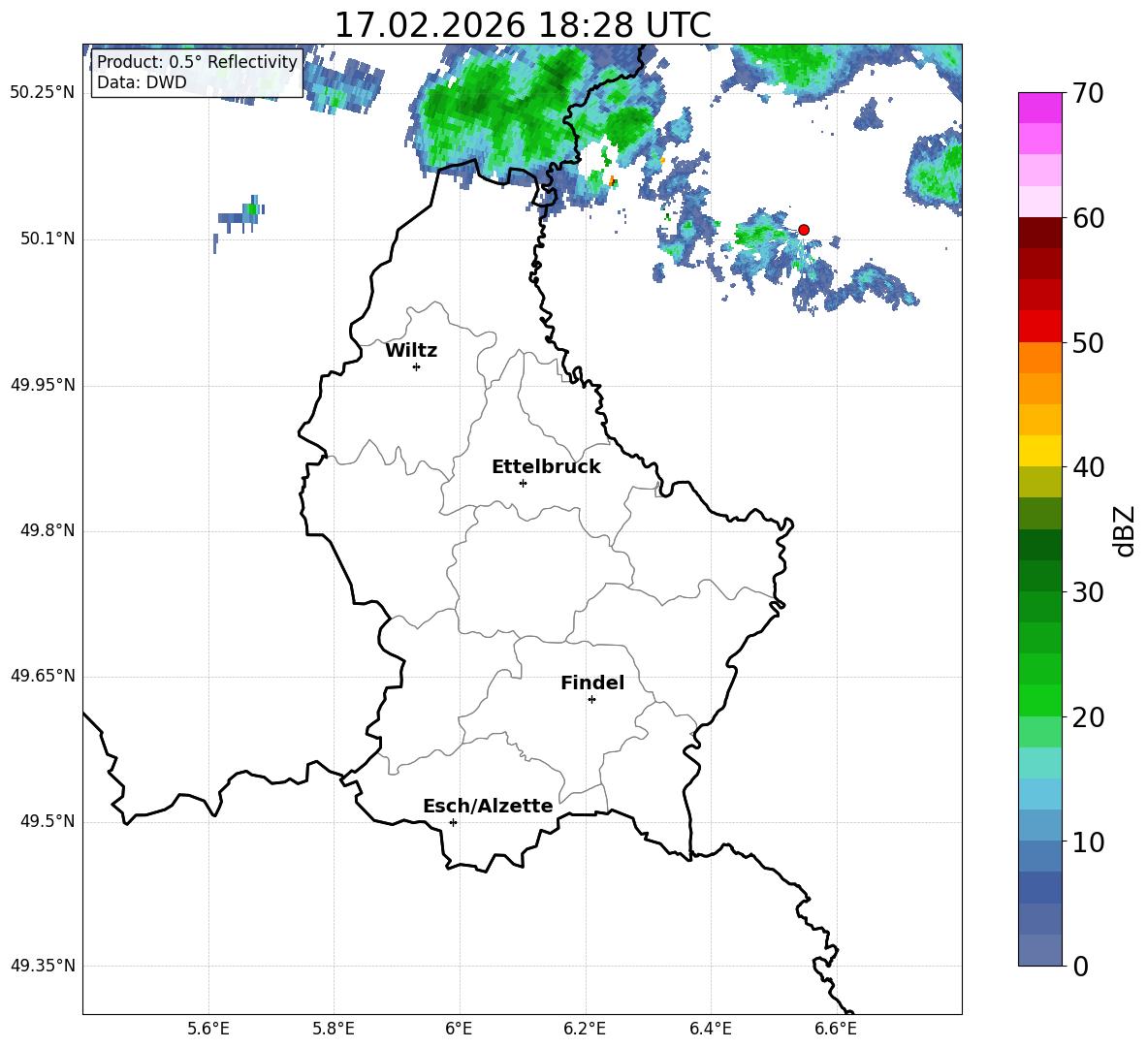Click the 6.2°E longitude label
The width and height of the screenshot is (1148, 1048).
coord(585,1029)
